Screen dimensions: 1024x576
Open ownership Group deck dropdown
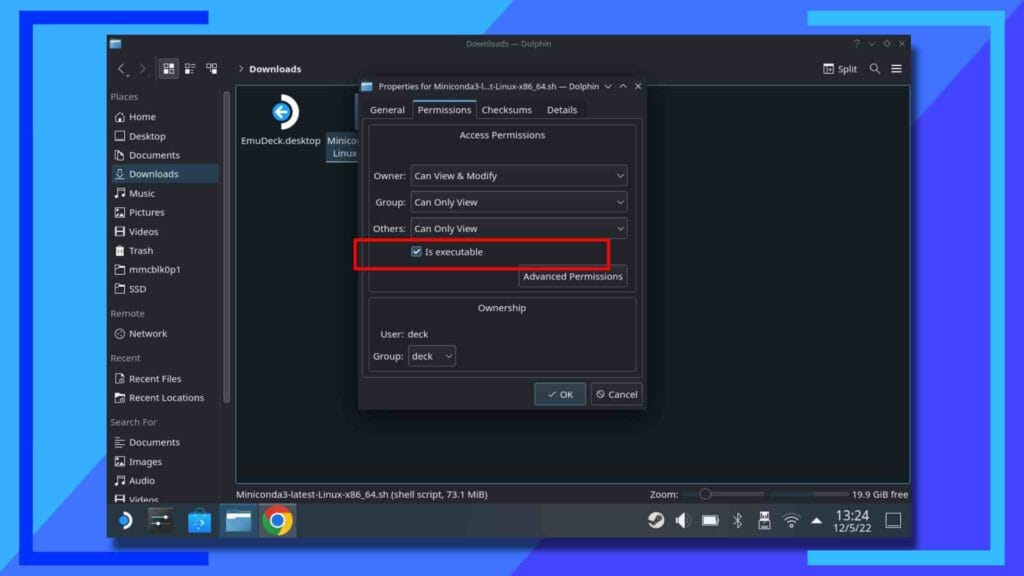click(432, 356)
